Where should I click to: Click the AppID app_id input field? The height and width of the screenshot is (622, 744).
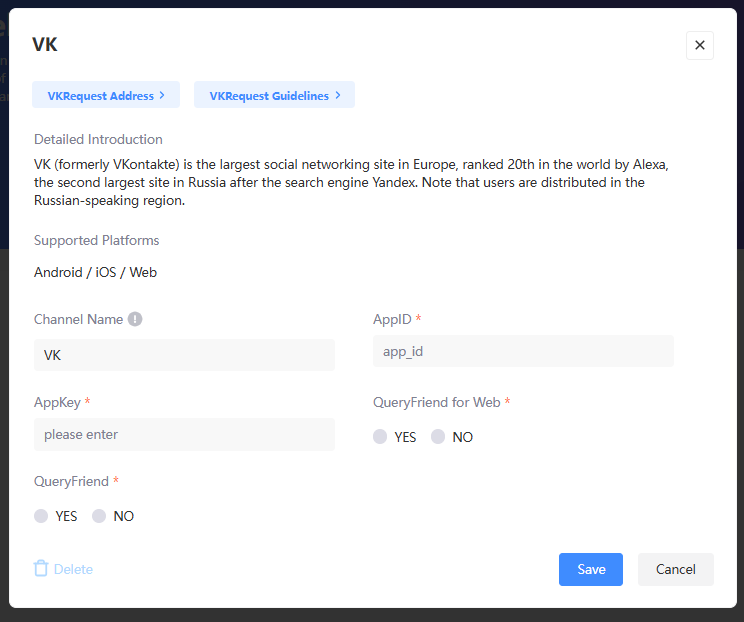[523, 351]
